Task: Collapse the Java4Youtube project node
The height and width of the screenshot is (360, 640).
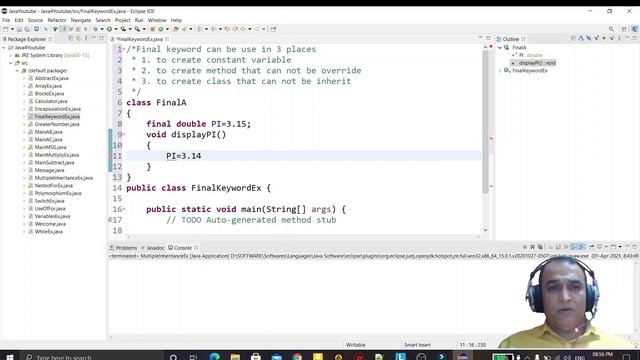Action: tap(4, 47)
